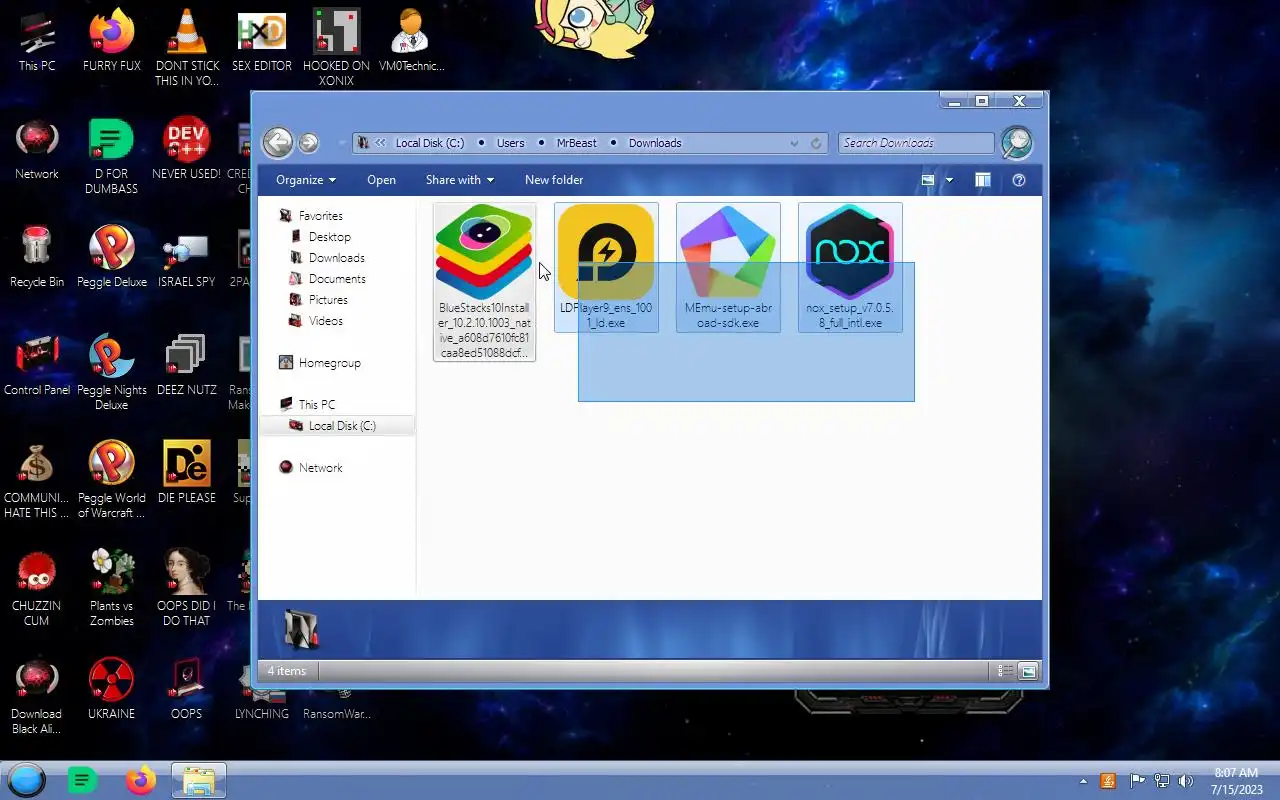The image size is (1280, 800).
Task: Select the BlueStacks10Installer file icon
Action: click(484, 252)
